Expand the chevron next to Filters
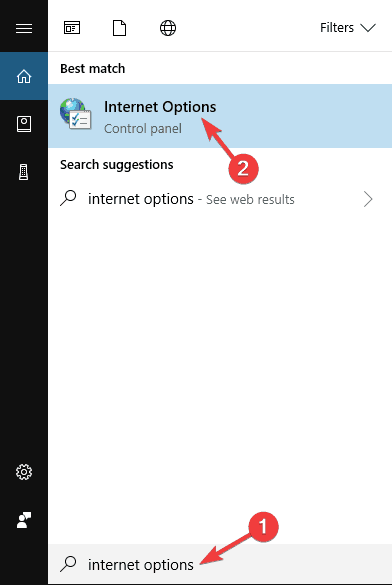This screenshot has width=392, height=585. (x=368, y=28)
